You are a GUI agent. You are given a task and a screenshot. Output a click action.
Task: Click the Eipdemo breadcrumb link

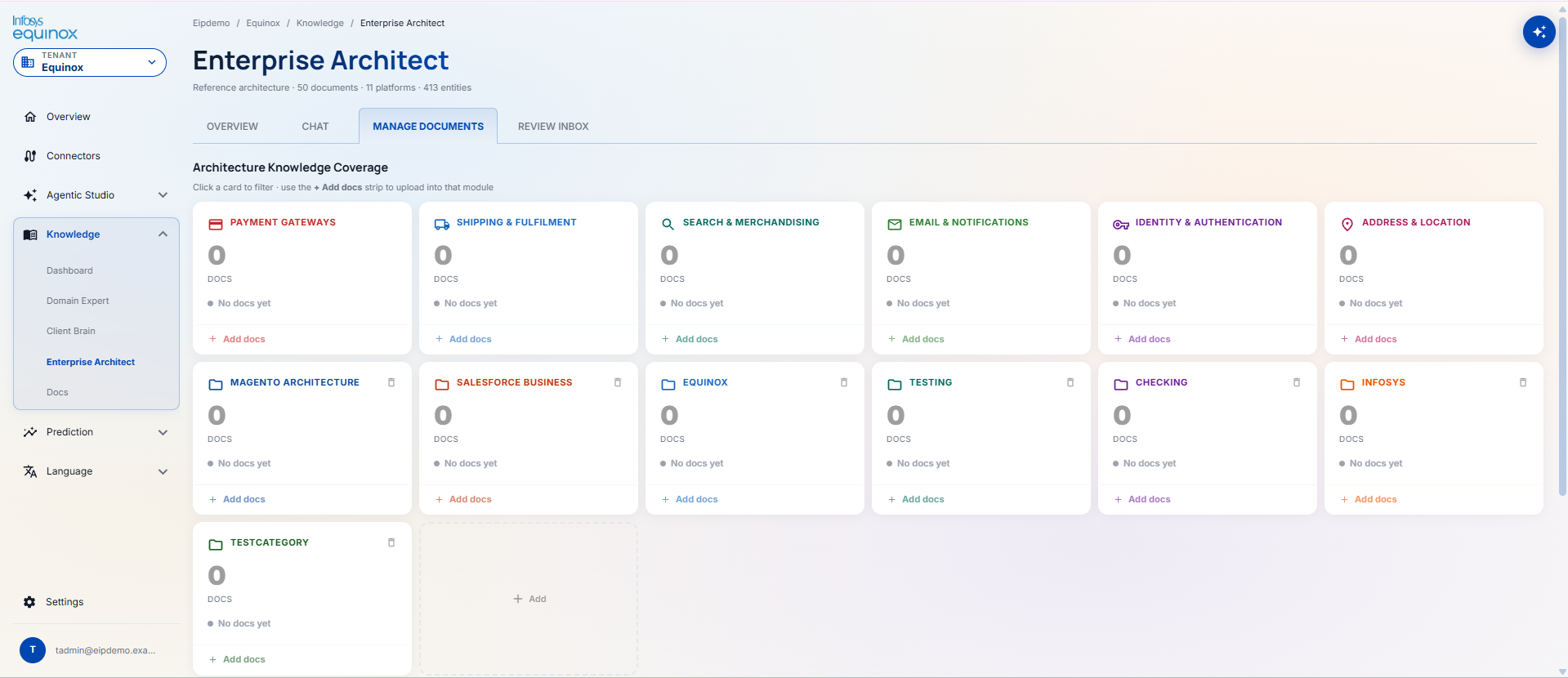(x=211, y=23)
